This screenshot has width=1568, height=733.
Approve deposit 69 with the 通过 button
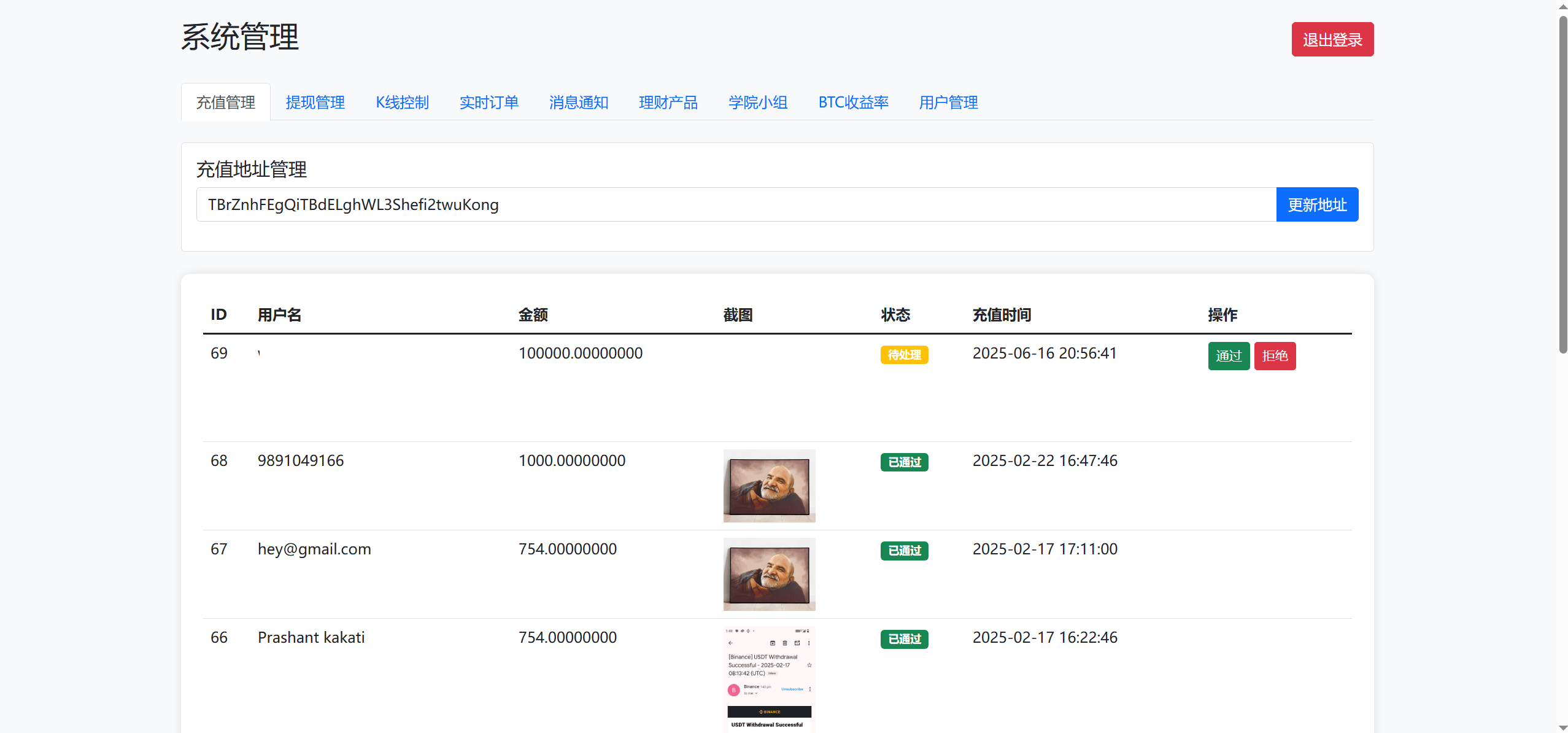[1228, 355]
